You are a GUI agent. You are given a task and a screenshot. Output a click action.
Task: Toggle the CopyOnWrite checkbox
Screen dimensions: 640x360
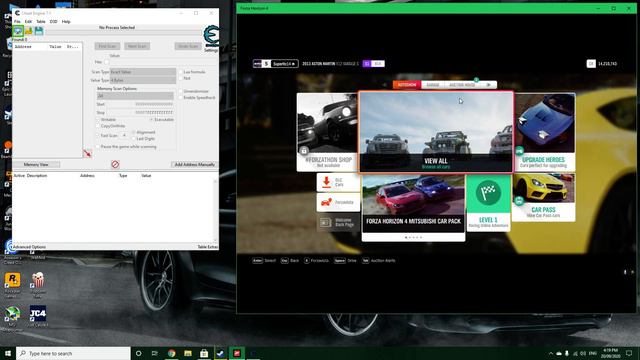click(x=98, y=126)
